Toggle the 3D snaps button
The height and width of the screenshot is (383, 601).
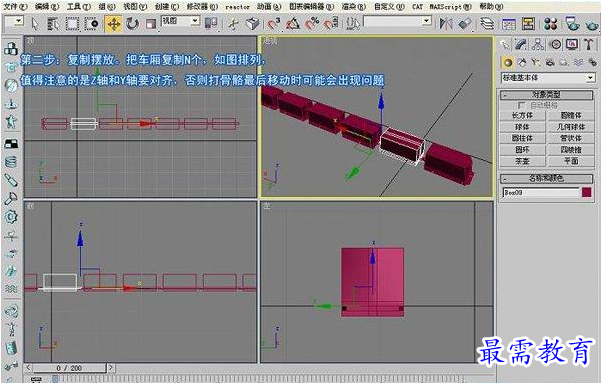(274, 24)
